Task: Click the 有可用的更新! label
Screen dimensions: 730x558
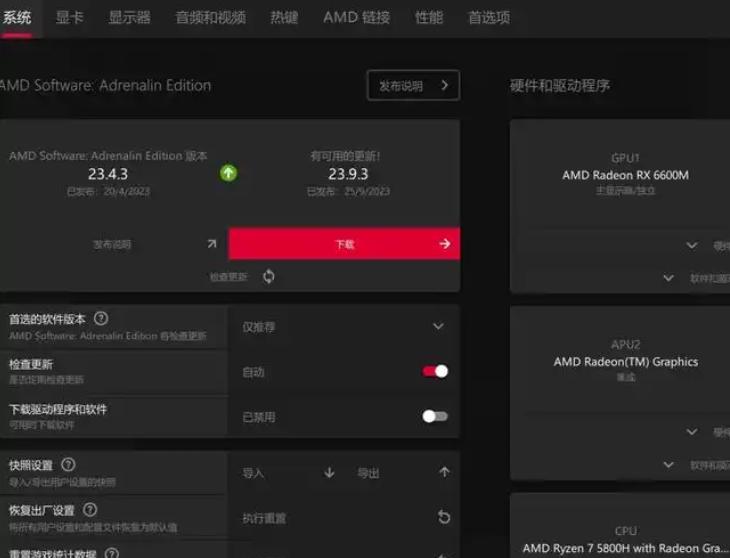Action: pos(345,156)
